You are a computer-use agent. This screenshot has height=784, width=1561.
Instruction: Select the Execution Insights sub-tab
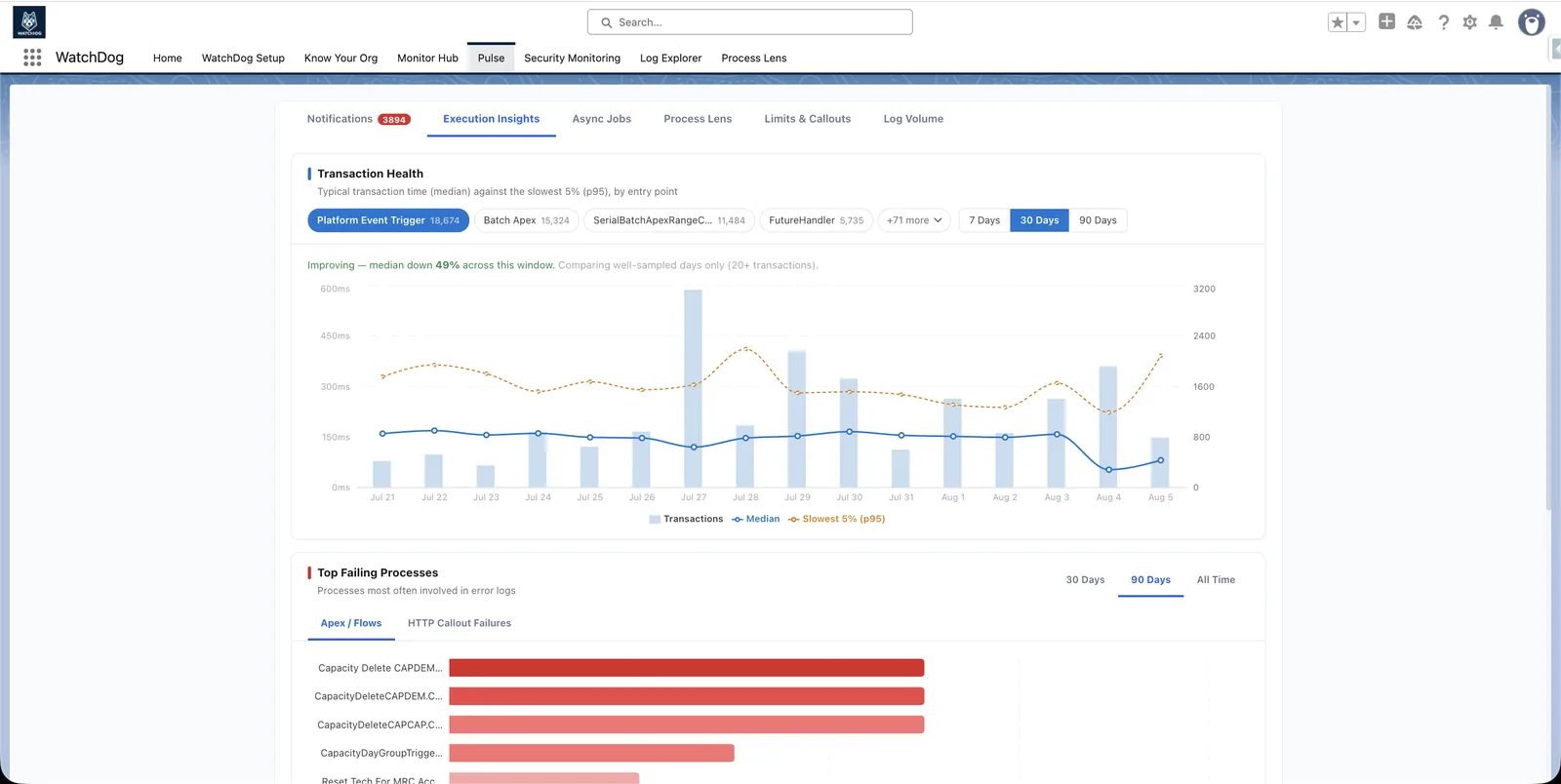(x=491, y=119)
